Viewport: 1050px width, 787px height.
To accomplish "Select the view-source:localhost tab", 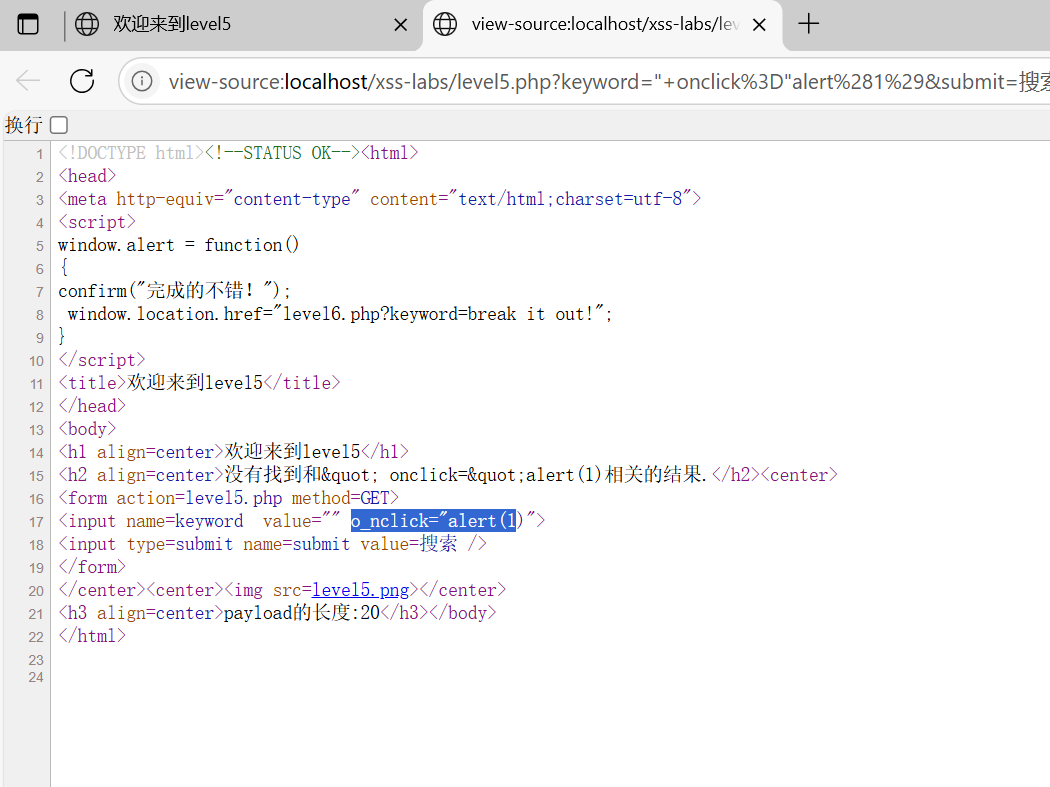I will 601,25.
